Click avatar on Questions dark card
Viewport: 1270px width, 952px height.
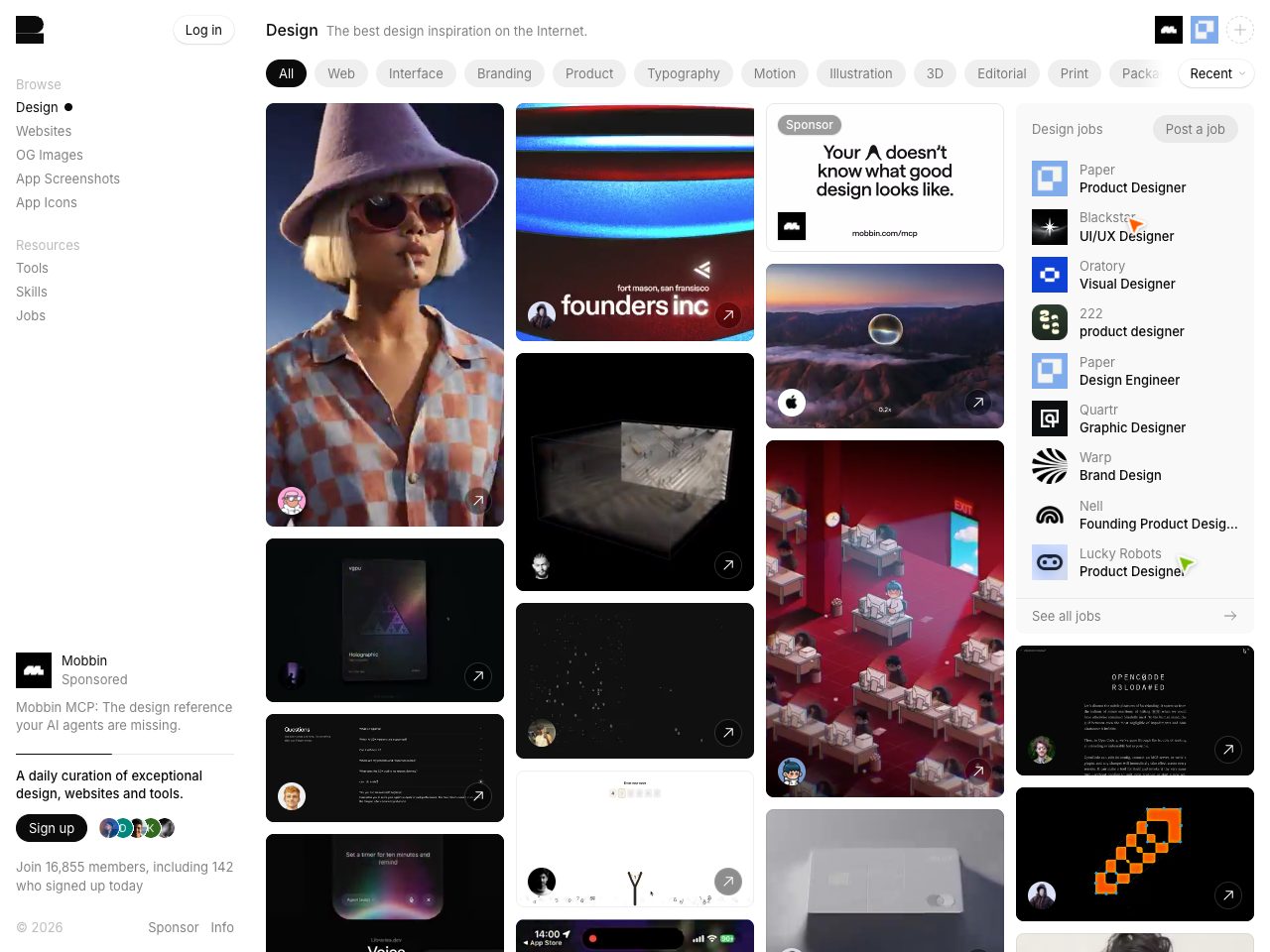pos(292,796)
